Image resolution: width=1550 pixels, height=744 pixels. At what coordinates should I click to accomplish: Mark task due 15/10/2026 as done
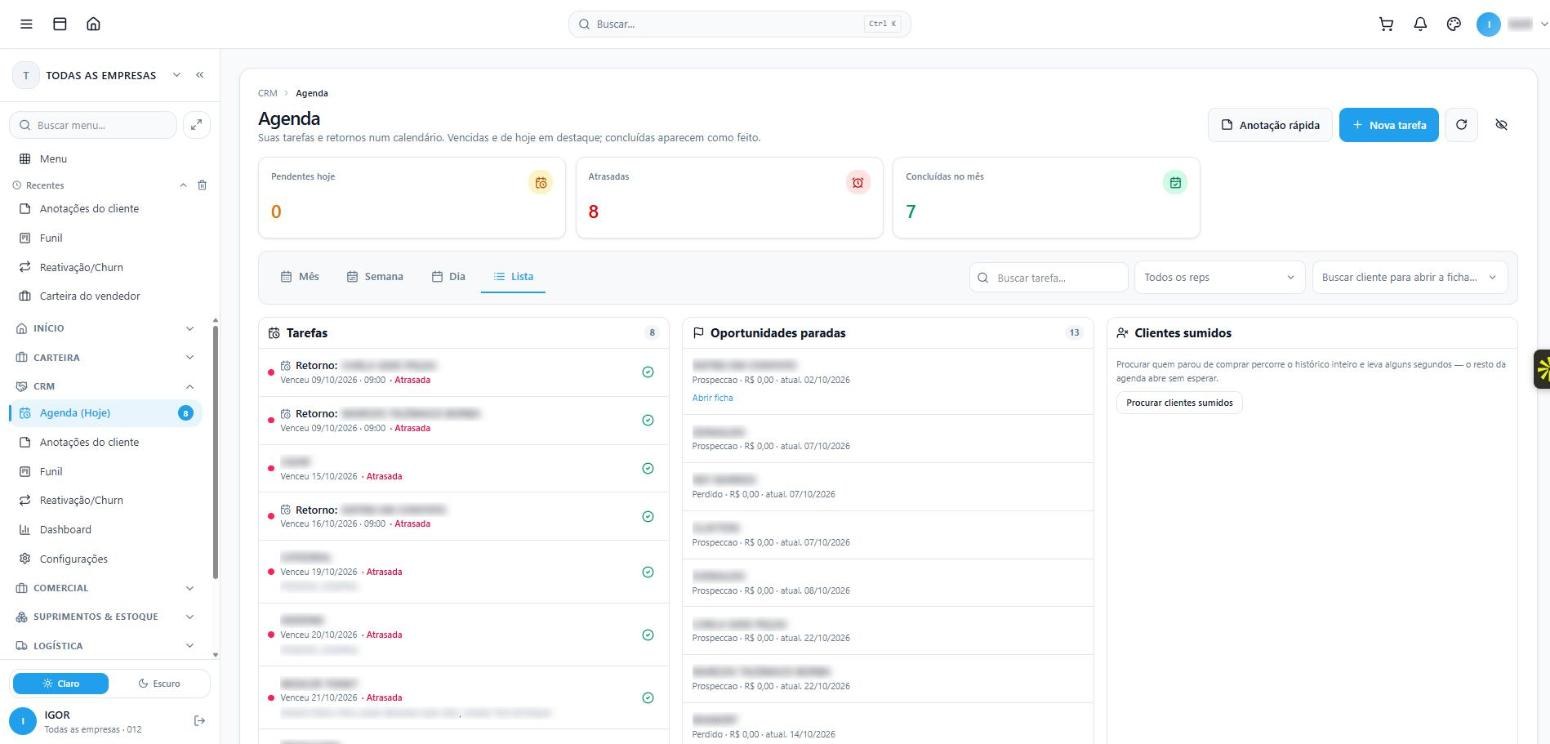click(648, 468)
